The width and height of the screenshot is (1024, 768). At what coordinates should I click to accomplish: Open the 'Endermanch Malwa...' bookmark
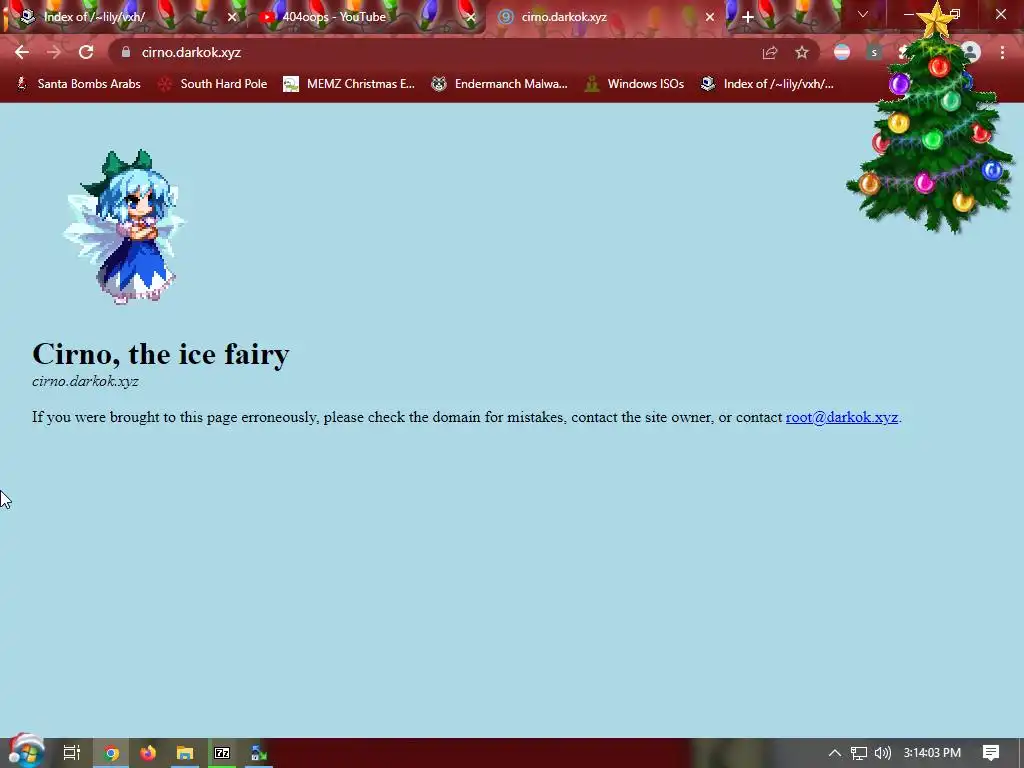pos(500,84)
